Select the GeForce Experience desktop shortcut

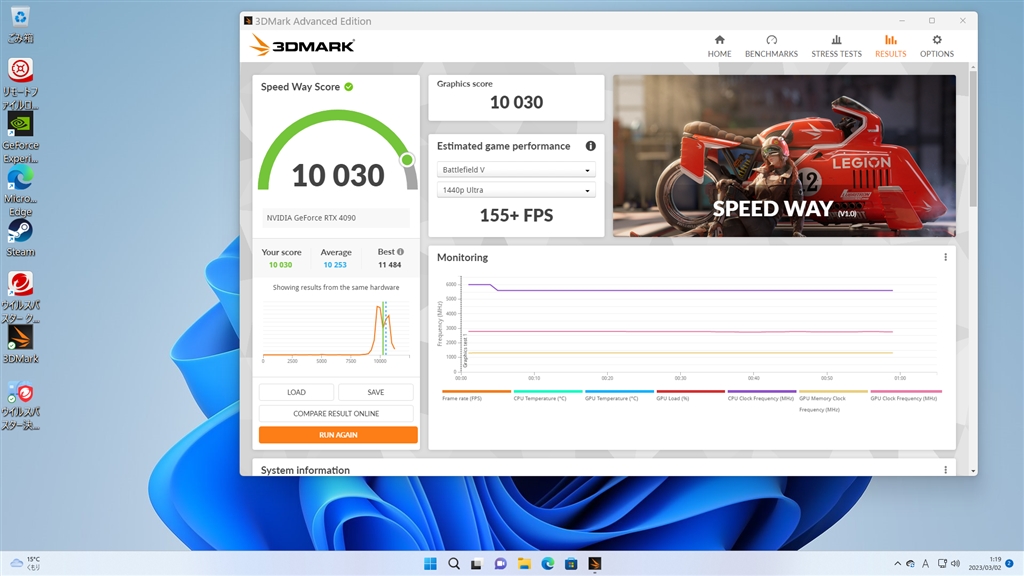pyautogui.click(x=20, y=138)
